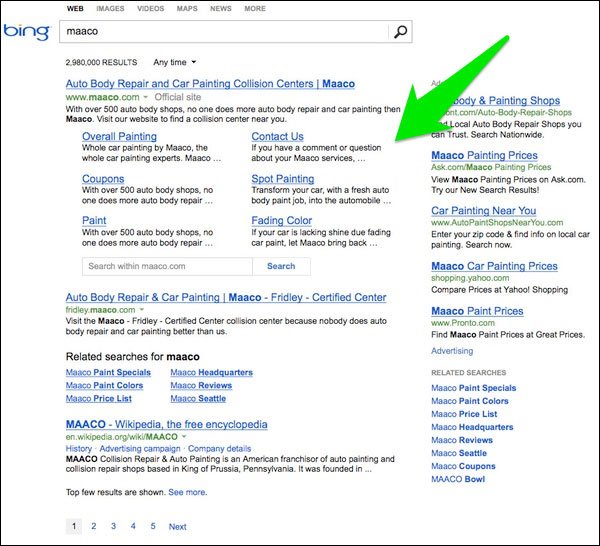Switch to the MAPS tab
600x546 pixels.
pyautogui.click(x=187, y=8)
